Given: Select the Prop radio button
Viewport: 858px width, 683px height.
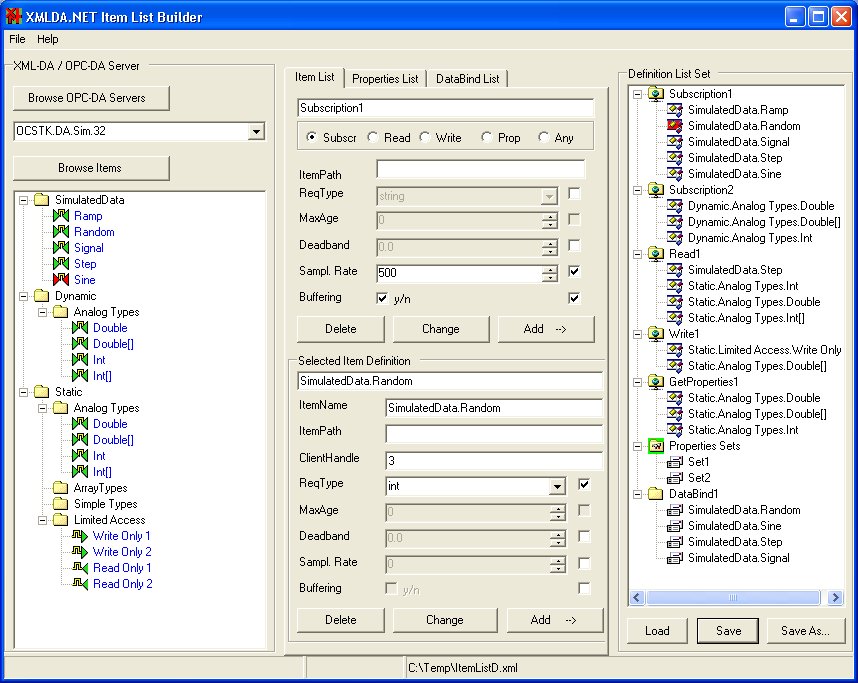Looking at the screenshot, I should [486, 137].
